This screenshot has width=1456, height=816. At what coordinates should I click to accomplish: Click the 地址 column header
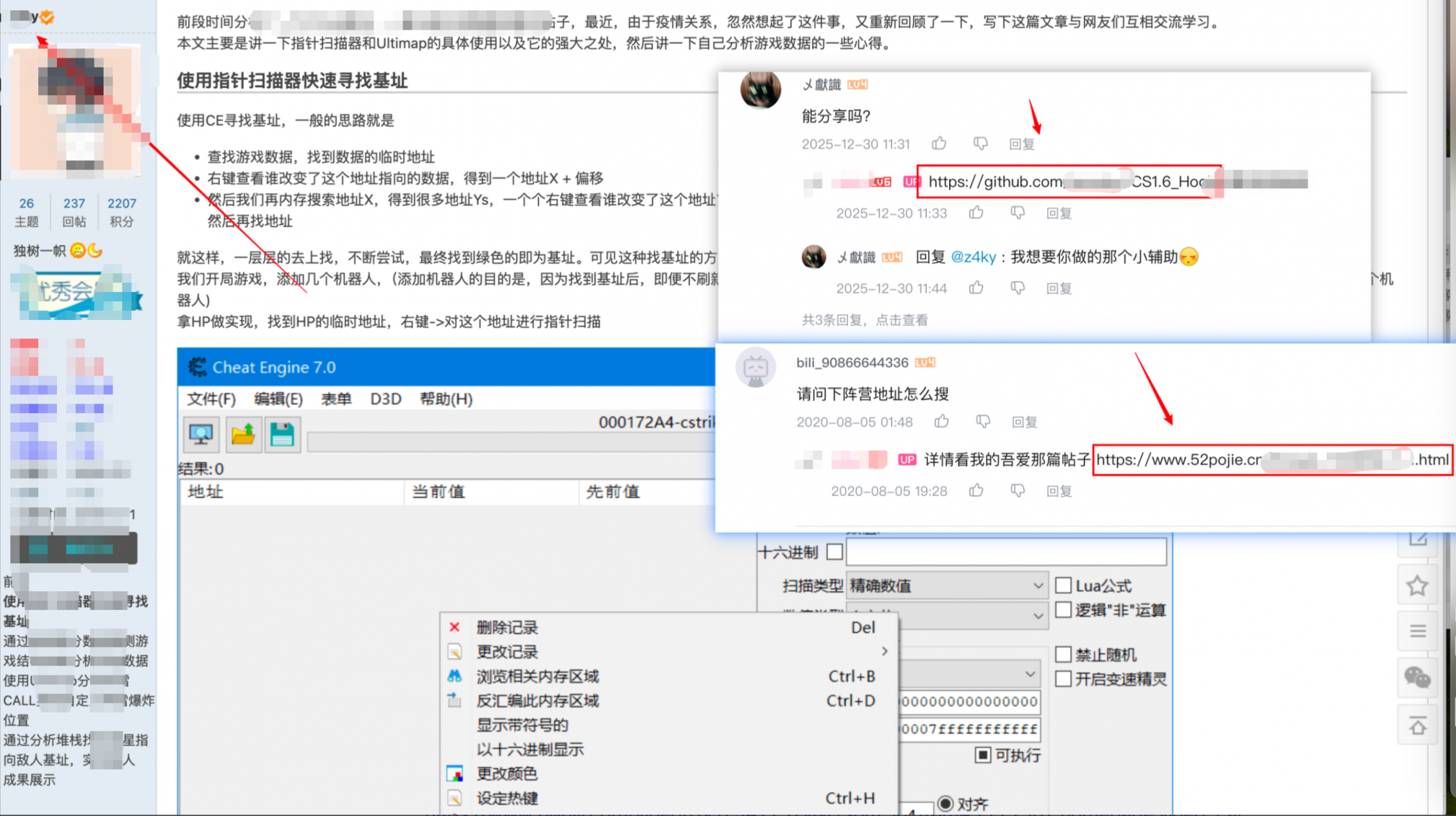click(291, 492)
